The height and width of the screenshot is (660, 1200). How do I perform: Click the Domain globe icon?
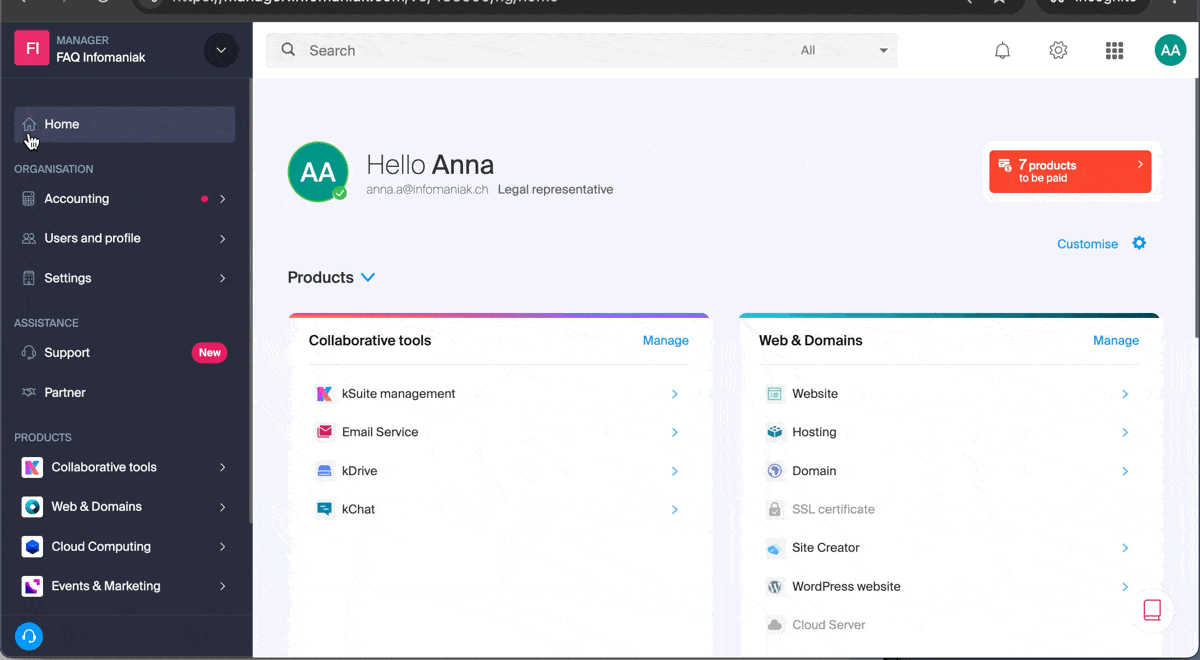click(774, 471)
